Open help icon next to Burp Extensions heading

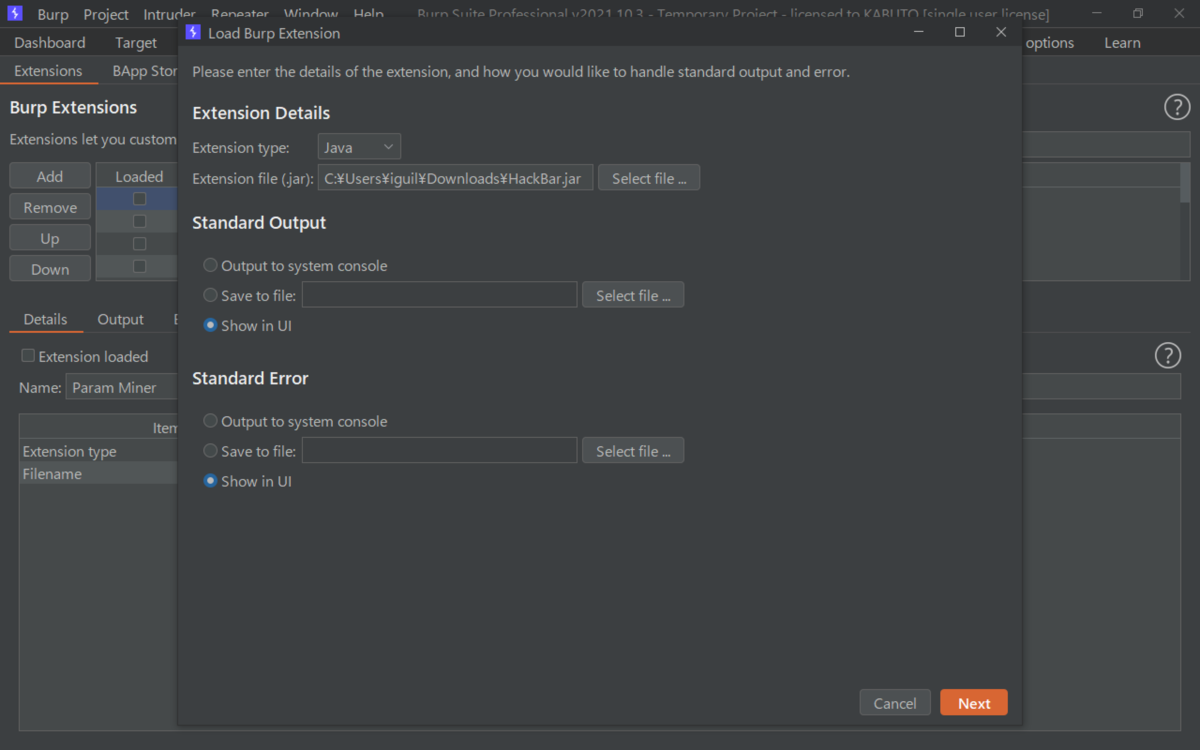coord(1177,108)
